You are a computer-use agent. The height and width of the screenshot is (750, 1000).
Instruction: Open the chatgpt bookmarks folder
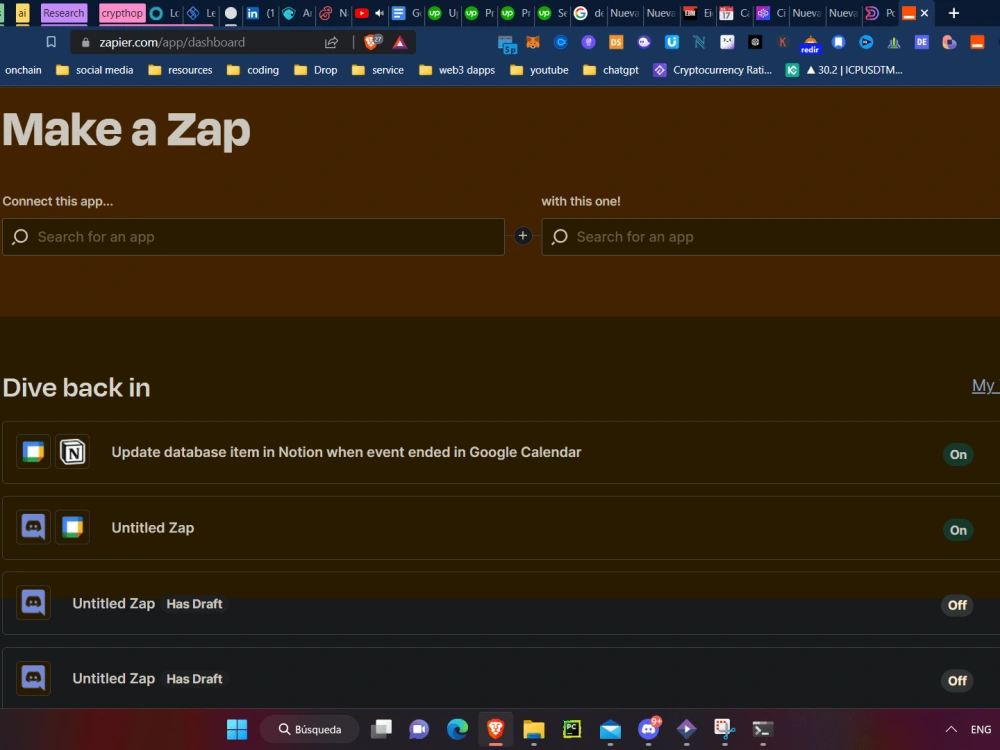click(x=611, y=70)
